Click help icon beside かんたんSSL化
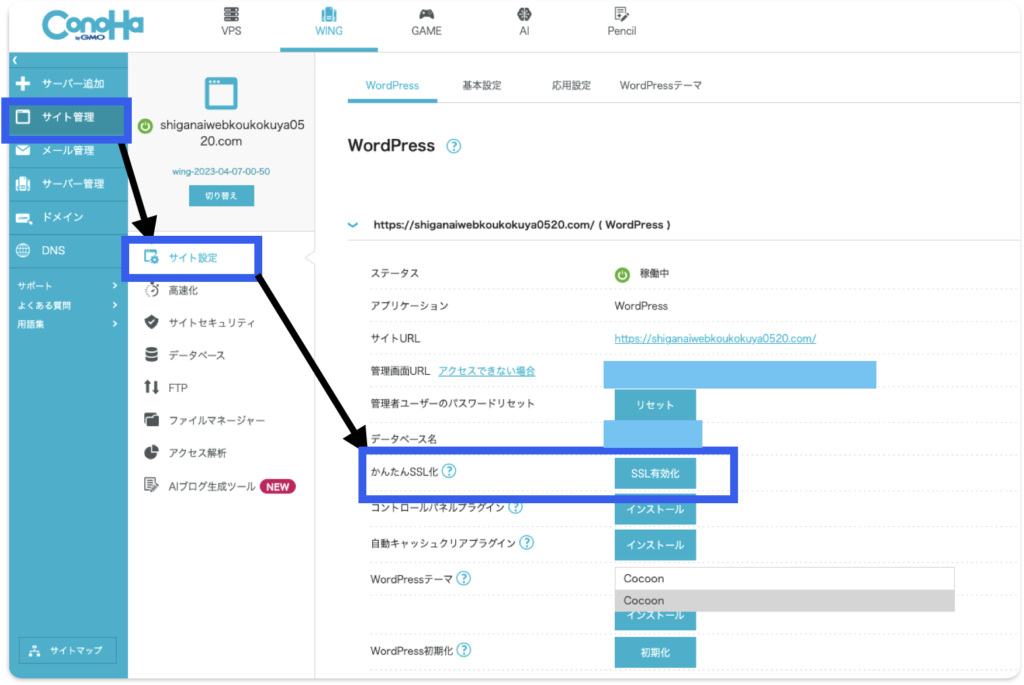This screenshot has height=685, width=1024. pos(449,471)
